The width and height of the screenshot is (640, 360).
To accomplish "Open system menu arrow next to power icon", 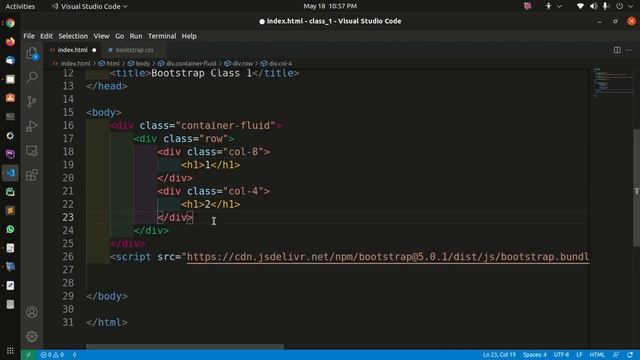I will pyautogui.click(x=631, y=6).
